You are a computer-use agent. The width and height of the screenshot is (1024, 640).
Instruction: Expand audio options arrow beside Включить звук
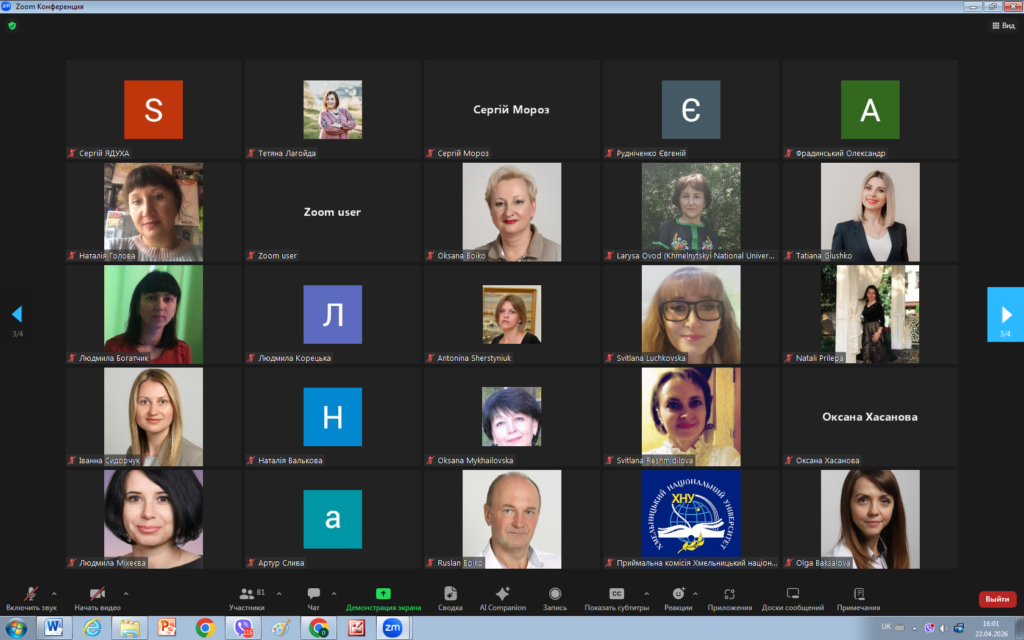pyautogui.click(x=54, y=593)
